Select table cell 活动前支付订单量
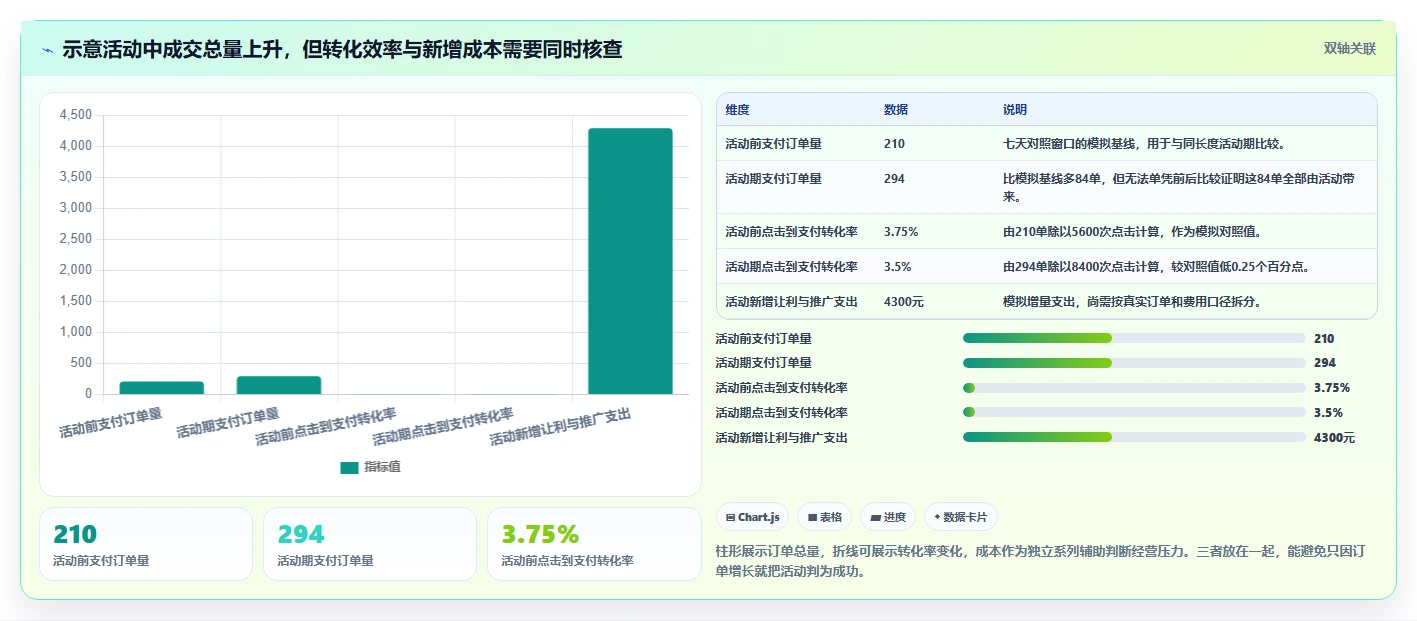Screen dimensions: 1417x621 coord(774,144)
